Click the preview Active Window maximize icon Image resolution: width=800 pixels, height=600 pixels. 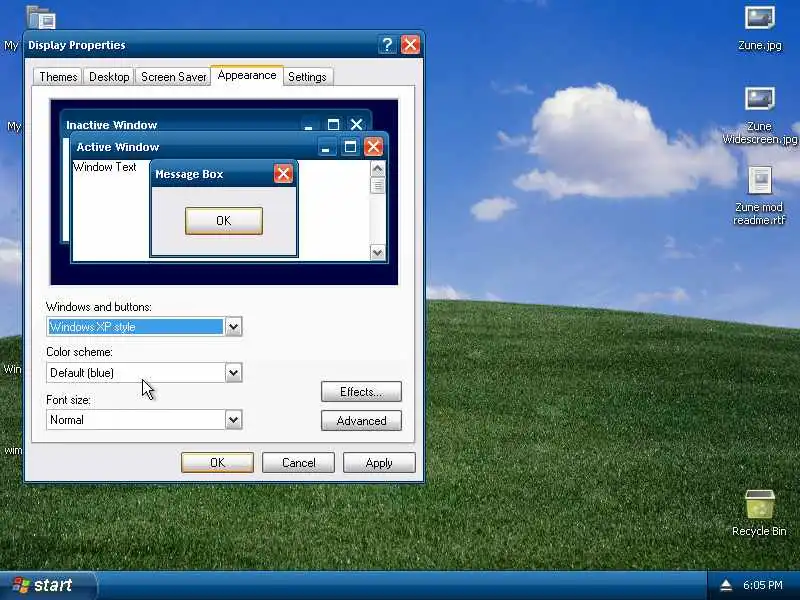(350, 147)
